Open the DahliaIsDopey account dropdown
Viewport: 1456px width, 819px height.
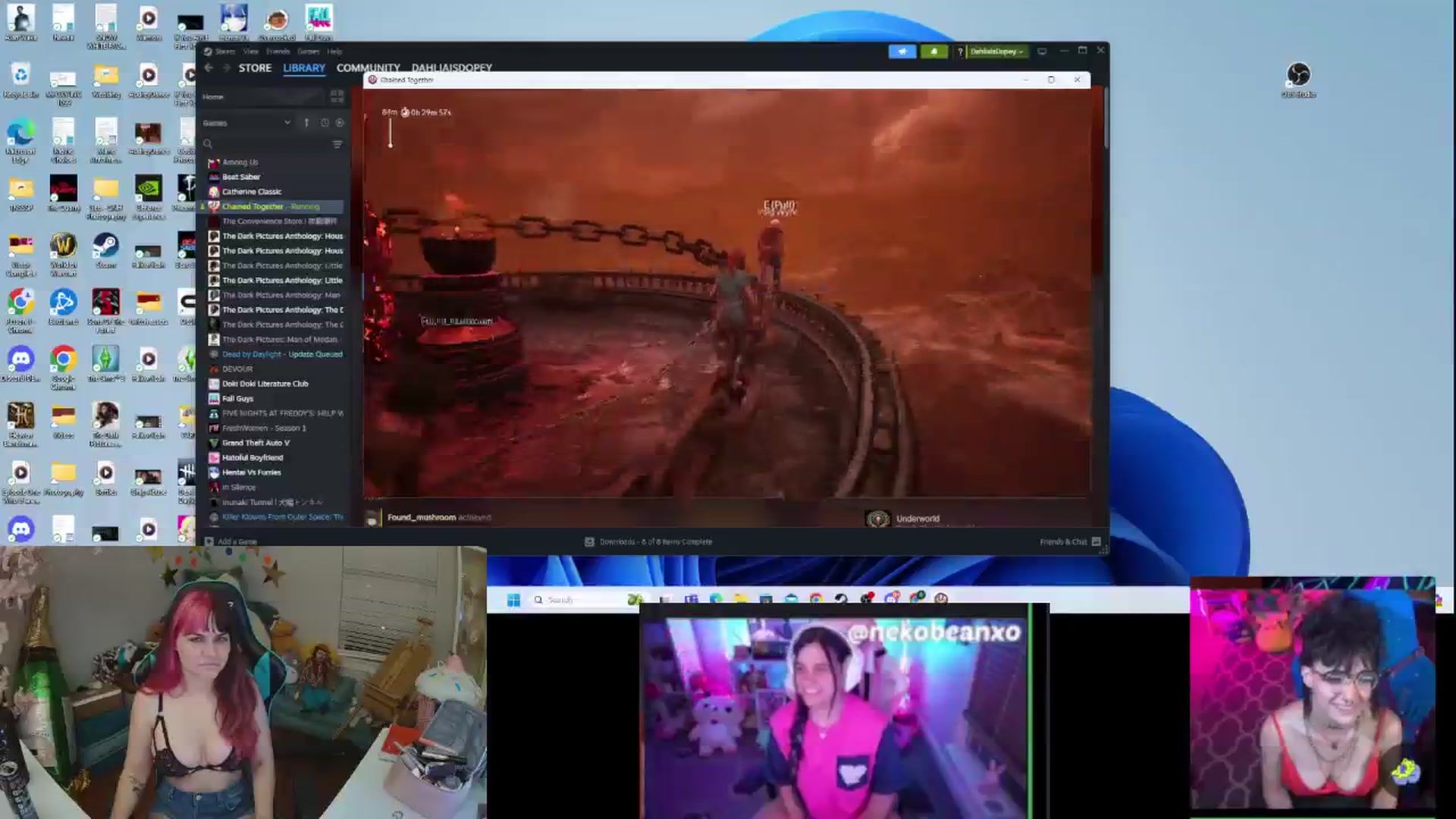coord(996,52)
